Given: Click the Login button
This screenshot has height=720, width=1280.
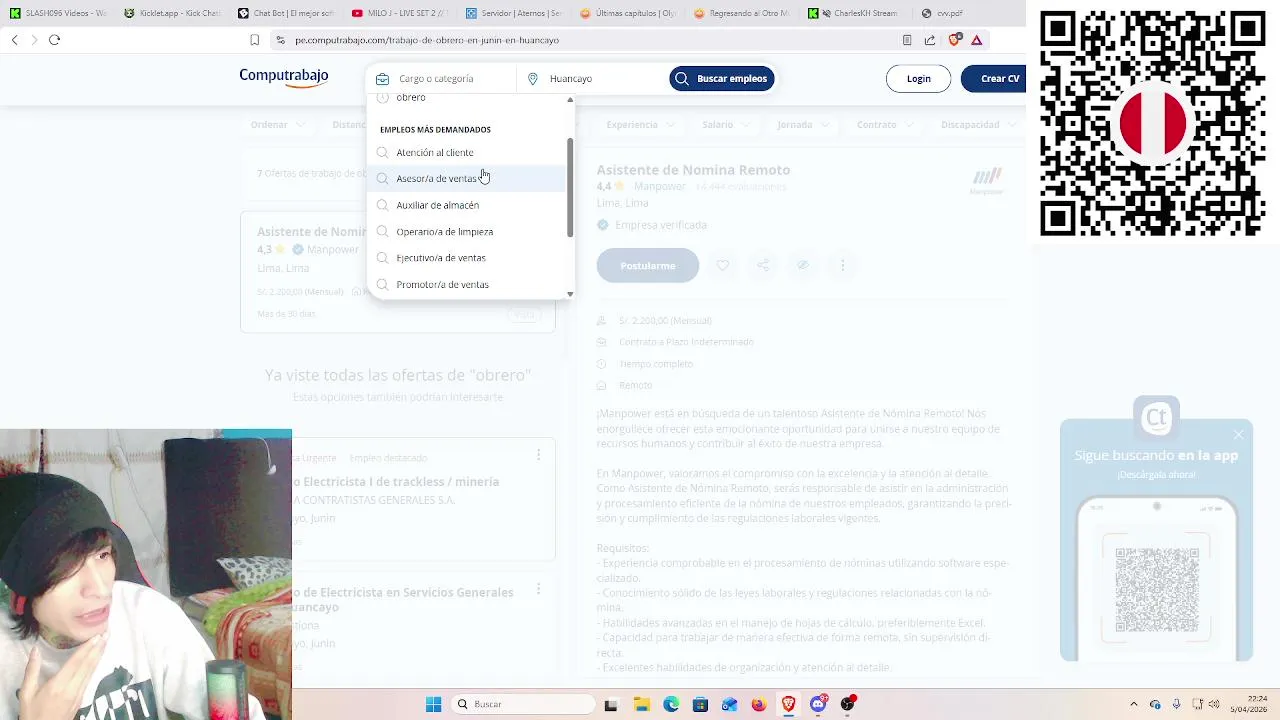Looking at the screenshot, I should 918,79.
